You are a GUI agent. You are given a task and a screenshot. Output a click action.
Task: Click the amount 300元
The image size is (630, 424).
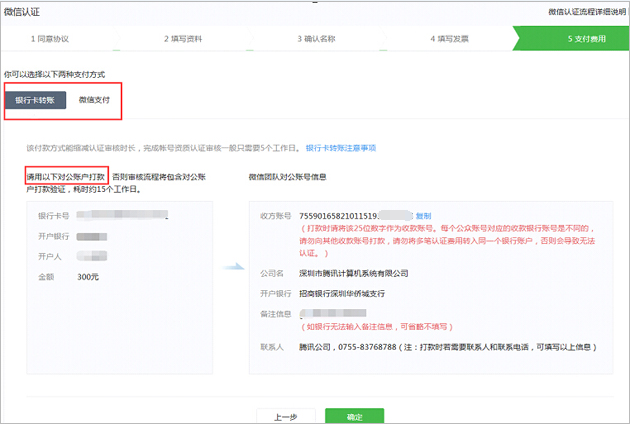88,277
